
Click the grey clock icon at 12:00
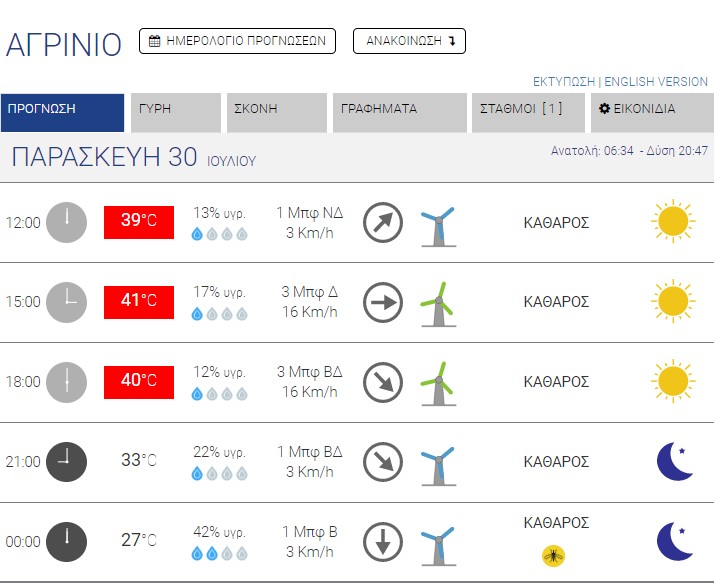(66, 222)
